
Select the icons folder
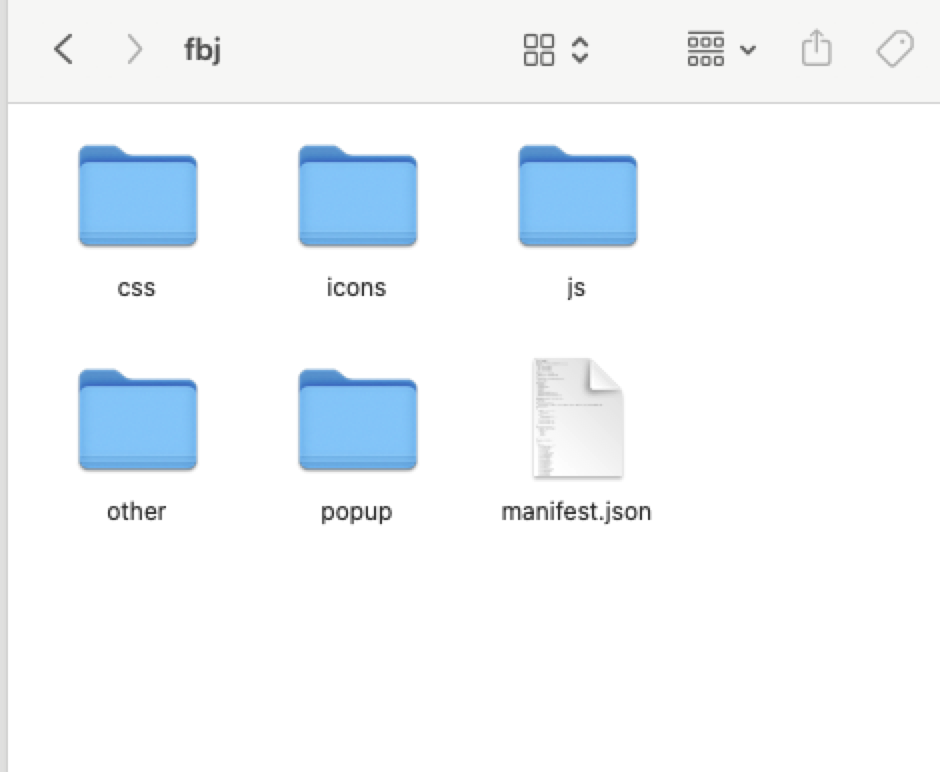coord(357,197)
